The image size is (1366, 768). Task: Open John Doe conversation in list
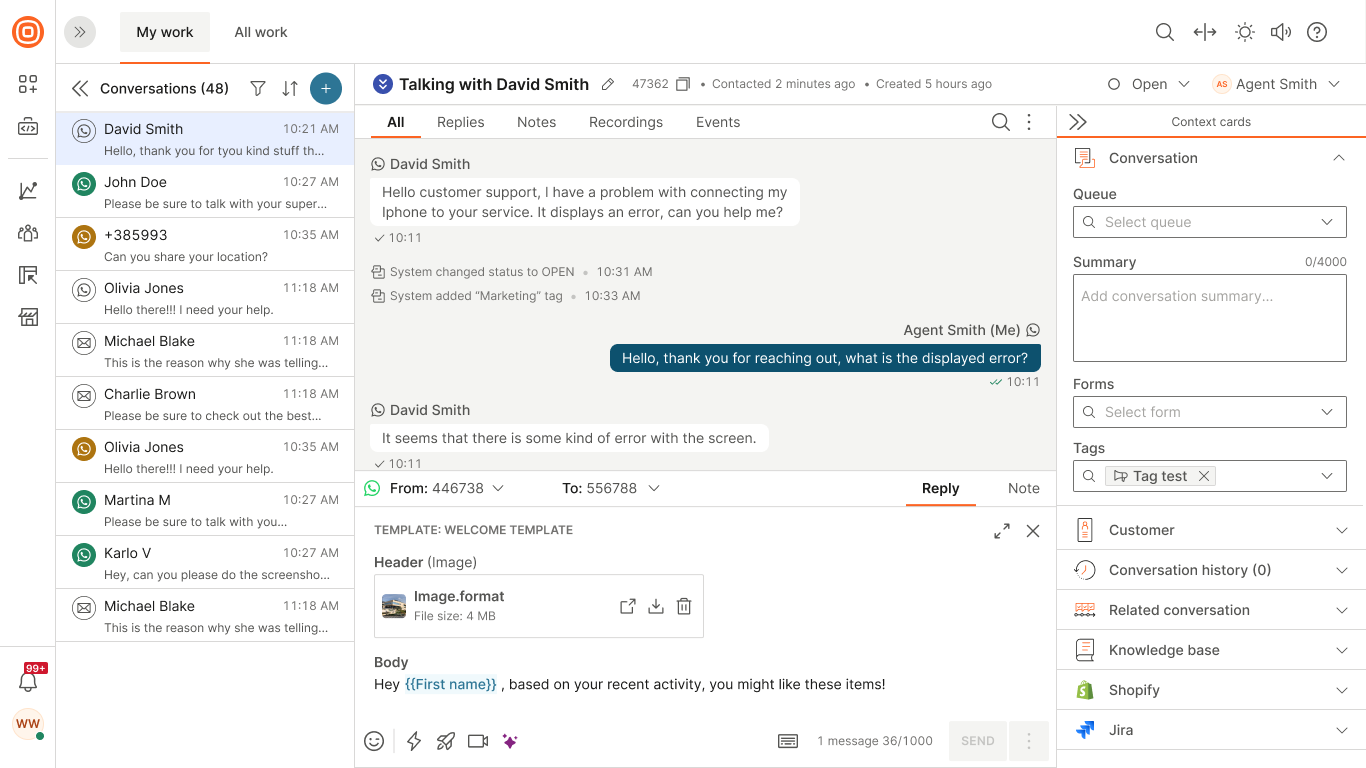coord(205,192)
